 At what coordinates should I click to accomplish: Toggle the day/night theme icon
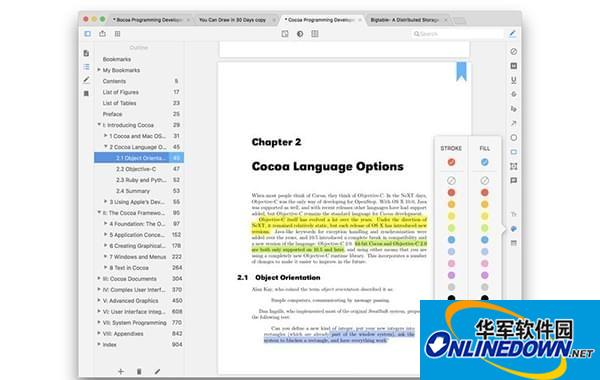(x=300, y=34)
